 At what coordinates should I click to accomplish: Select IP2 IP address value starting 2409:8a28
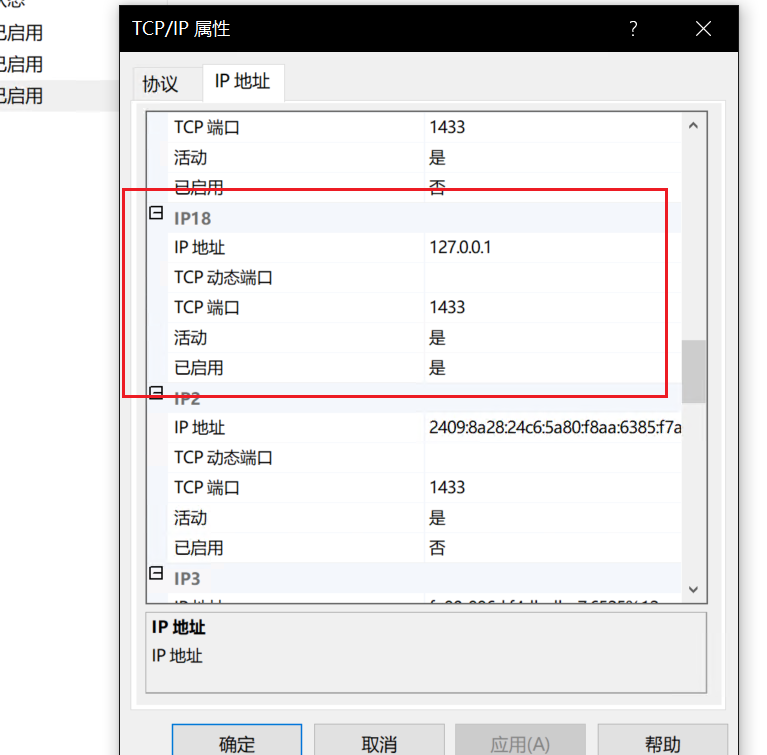(x=553, y=428)
